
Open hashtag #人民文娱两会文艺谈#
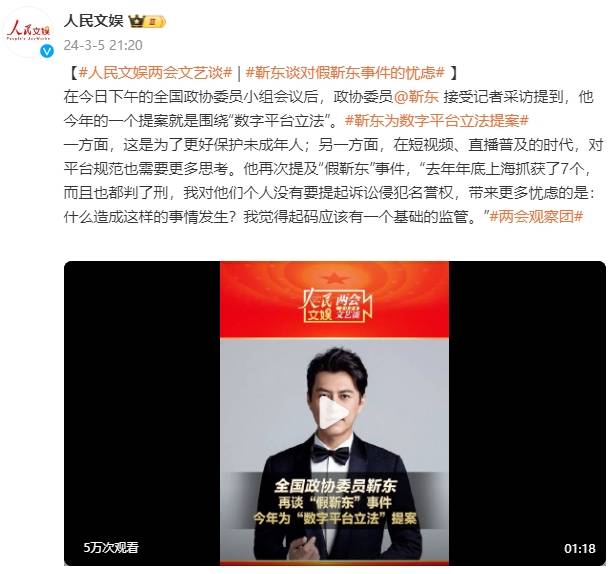point(155,73)
